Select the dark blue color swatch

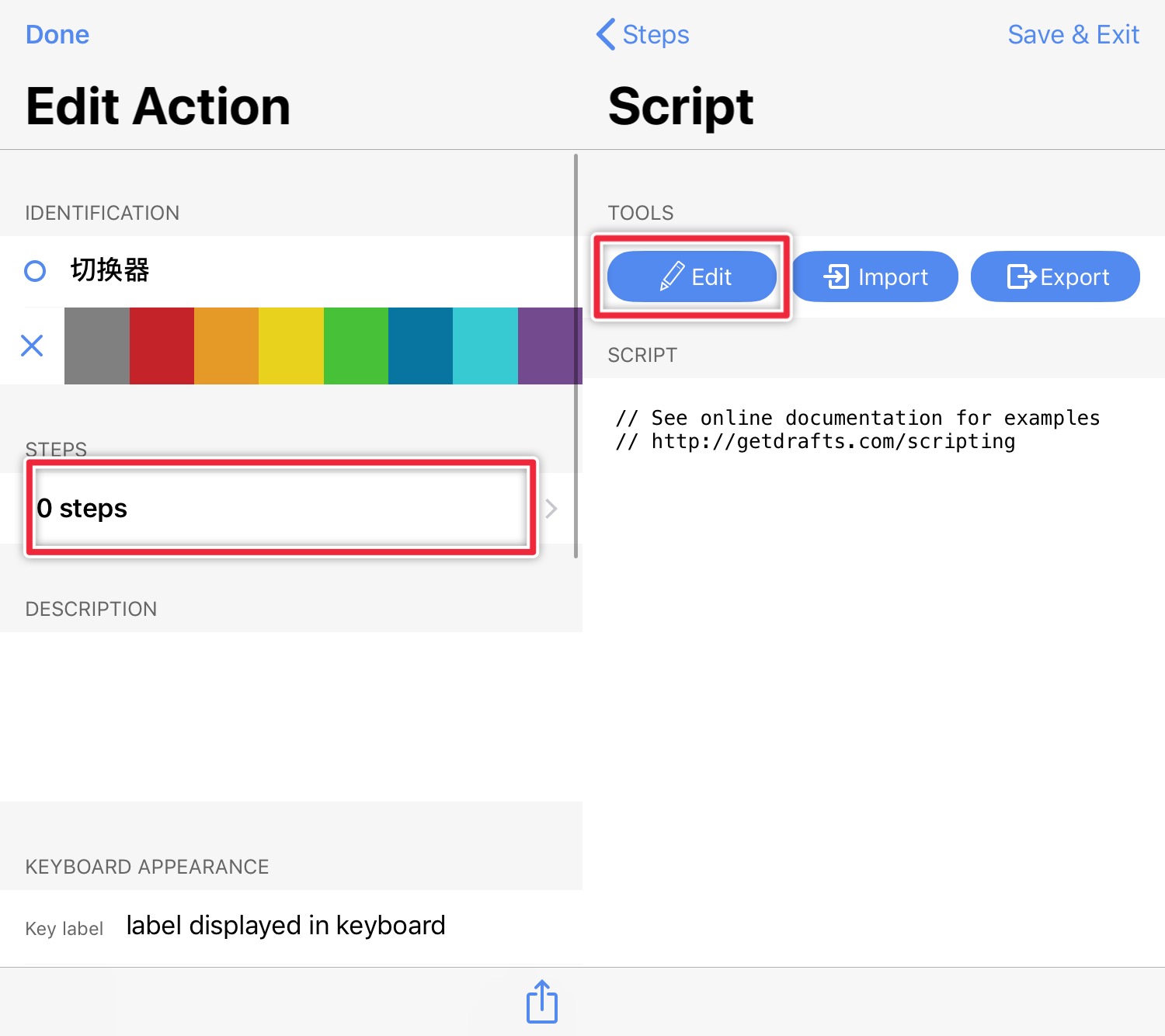pos(420,346)
